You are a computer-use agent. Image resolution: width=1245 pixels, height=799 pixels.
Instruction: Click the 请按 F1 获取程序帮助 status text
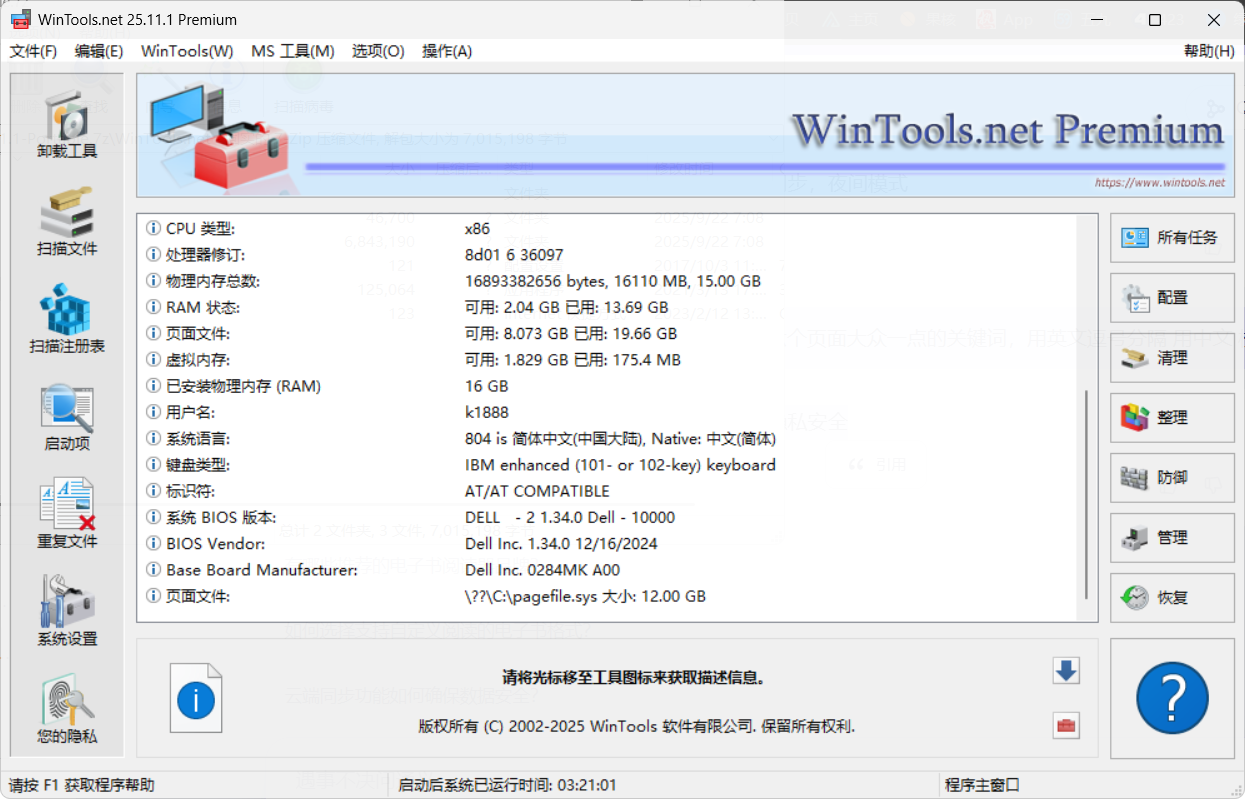coord(82,786)
